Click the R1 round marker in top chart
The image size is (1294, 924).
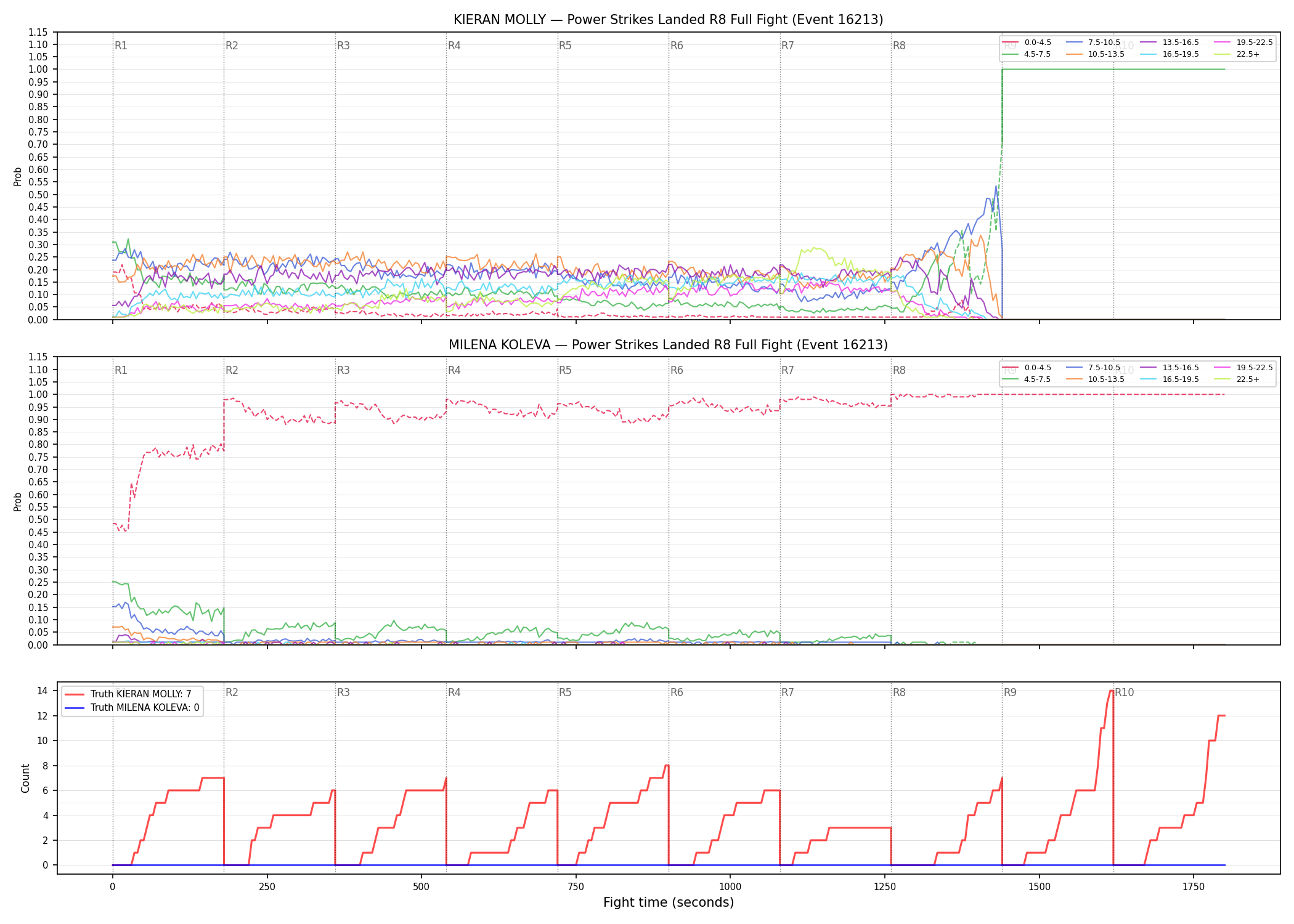(121, 46)
